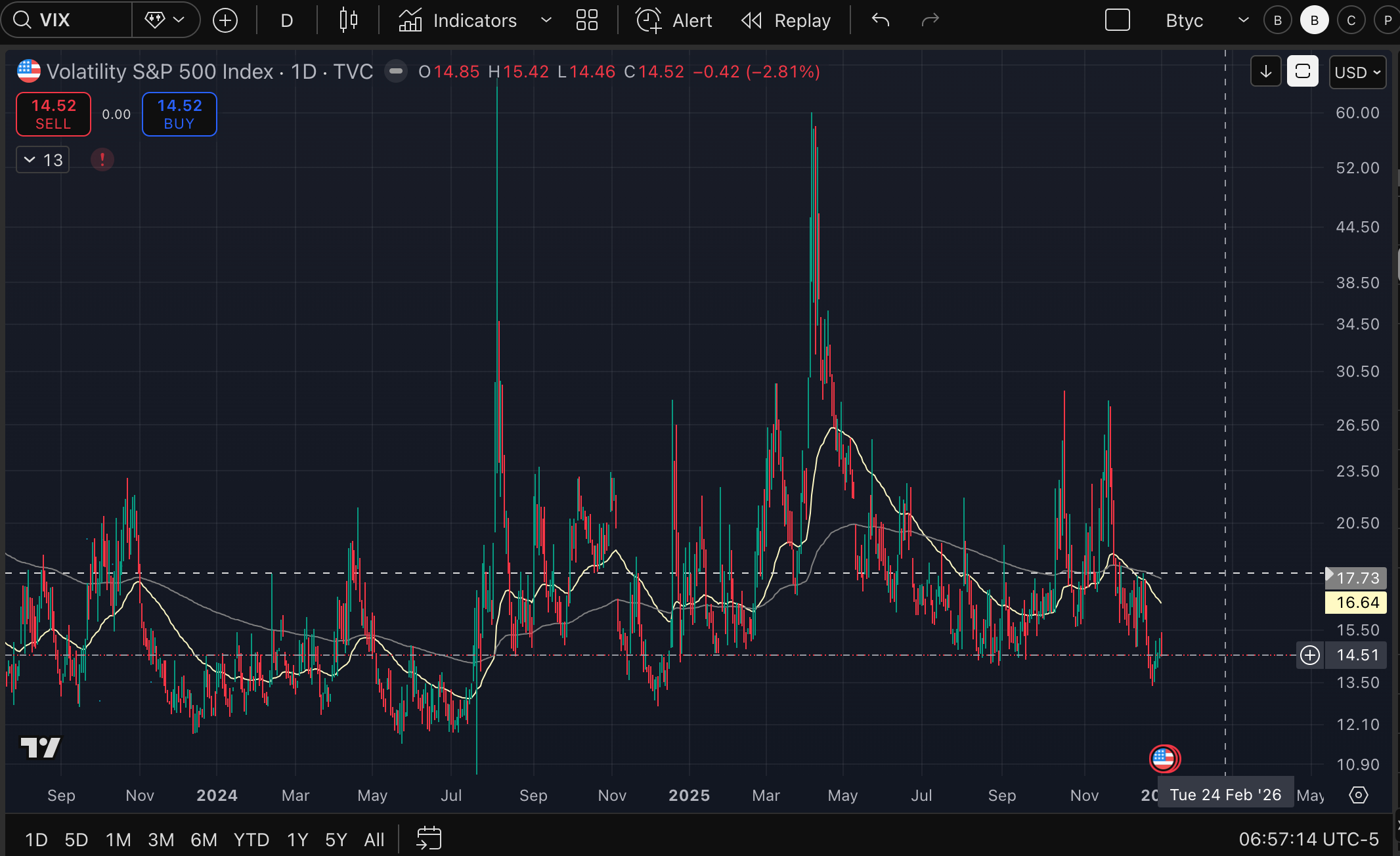Screen dimensions: 1400x856
Task: Add a symbol with the plus icon
Action: click(225, 20)
